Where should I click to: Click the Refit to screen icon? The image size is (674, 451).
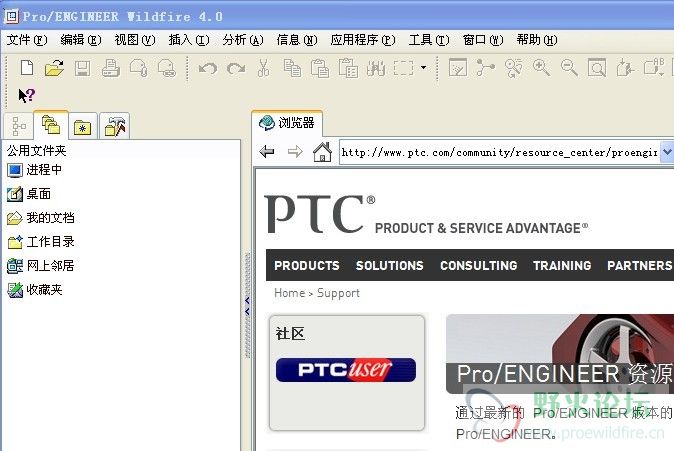[x=597, y=68]
